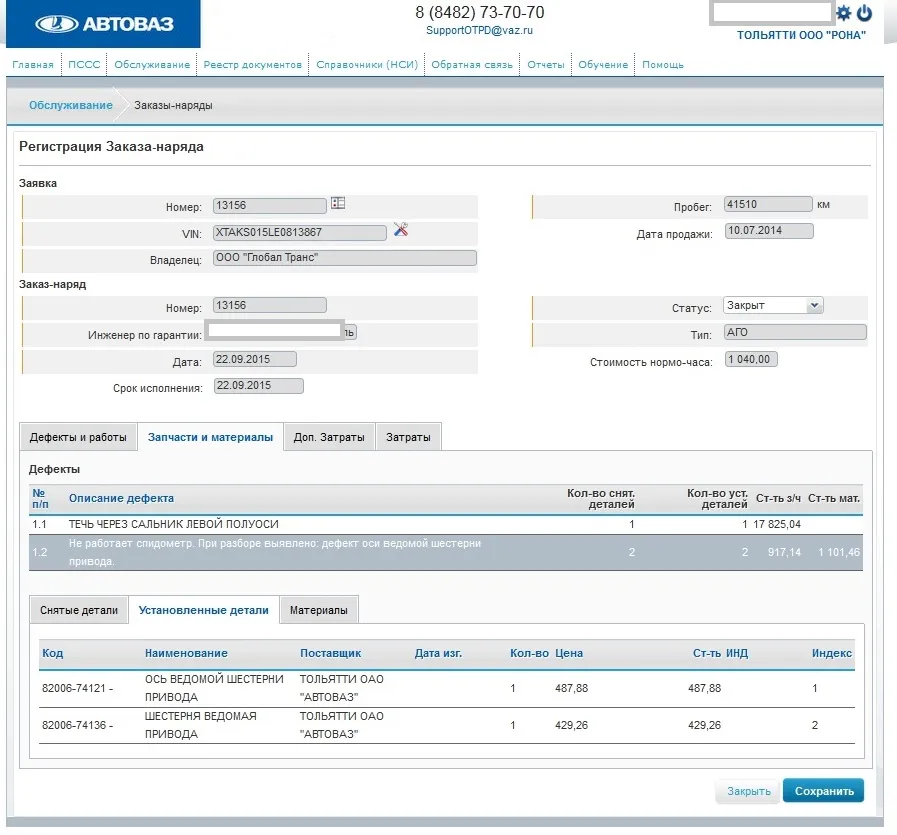Click the Поставщик column header

[331, 653]
